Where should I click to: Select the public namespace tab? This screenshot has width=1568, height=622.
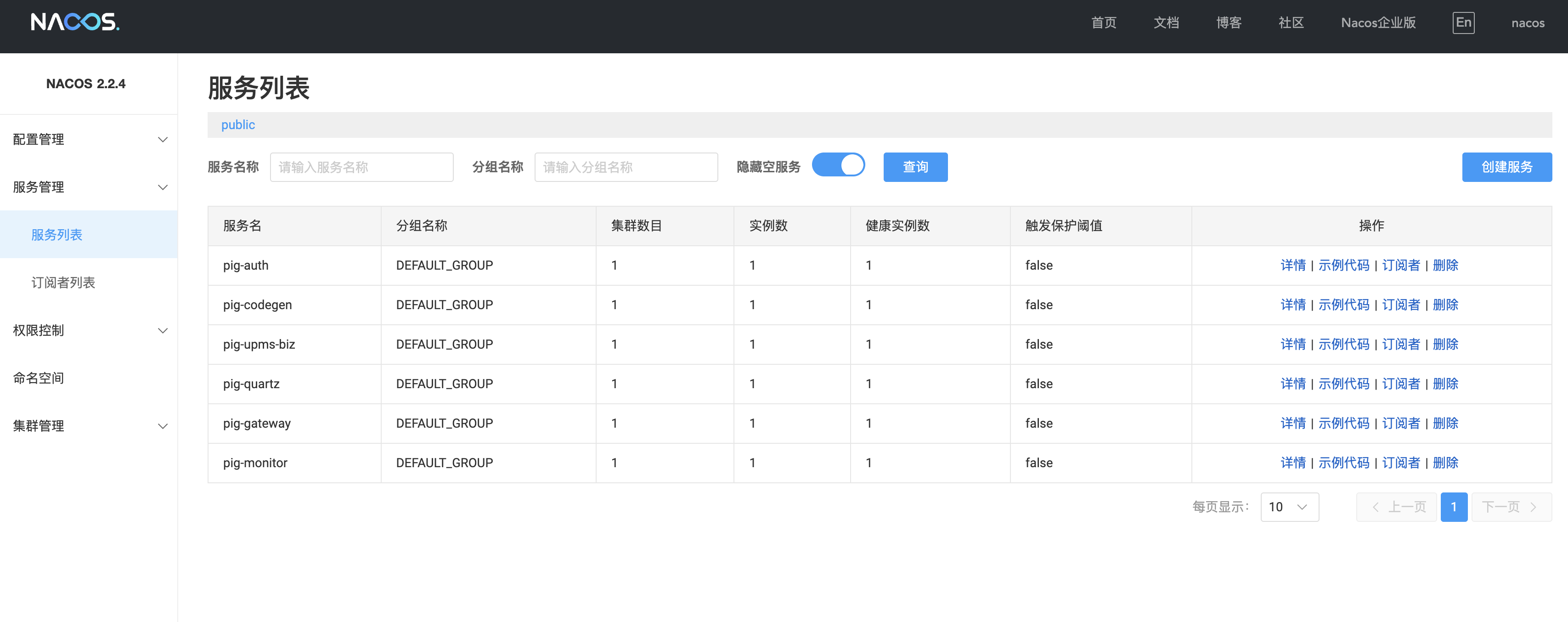[238, 125]
